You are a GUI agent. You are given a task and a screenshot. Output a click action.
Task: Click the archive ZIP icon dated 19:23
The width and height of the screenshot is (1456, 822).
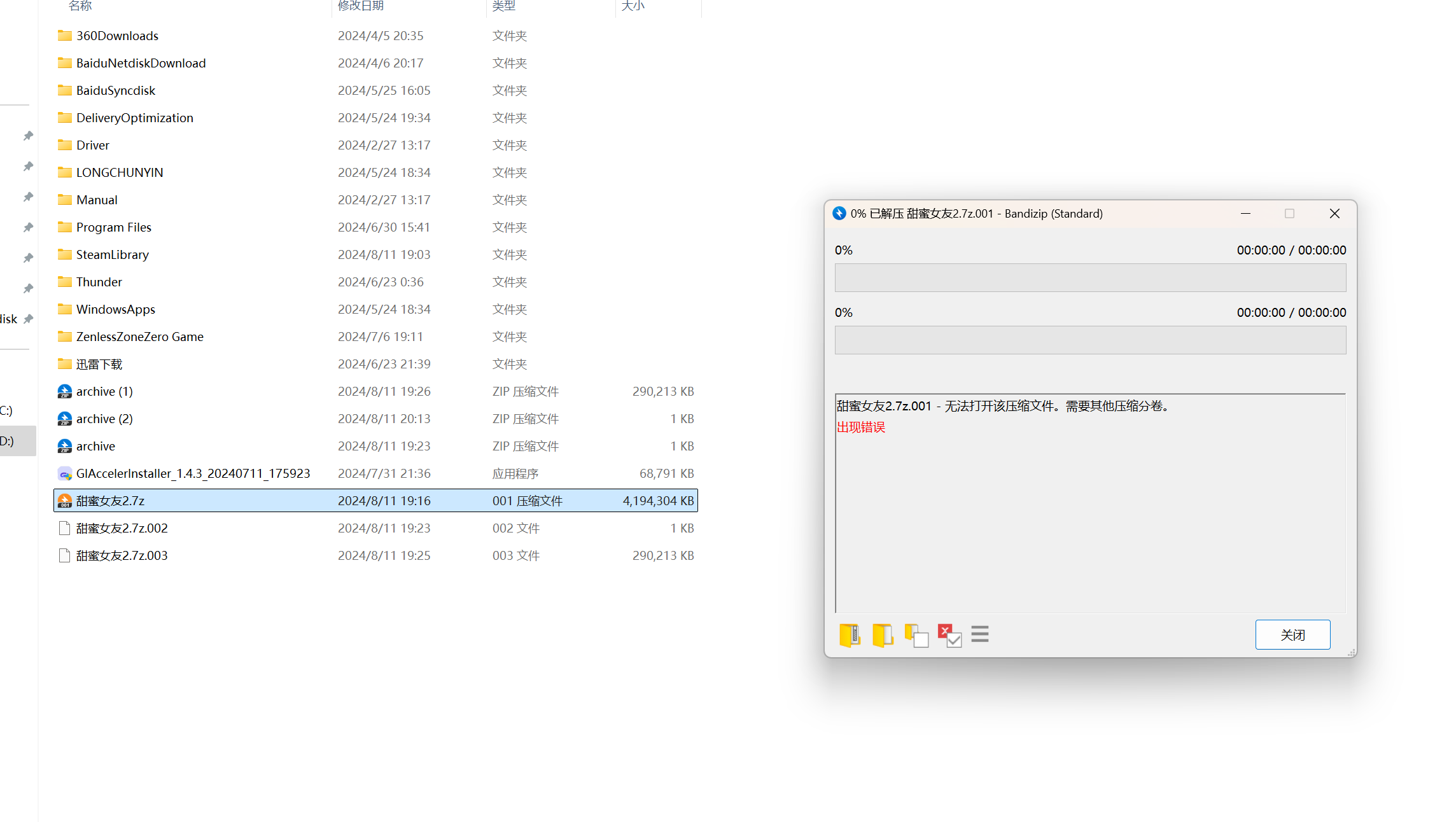[64, 446]
